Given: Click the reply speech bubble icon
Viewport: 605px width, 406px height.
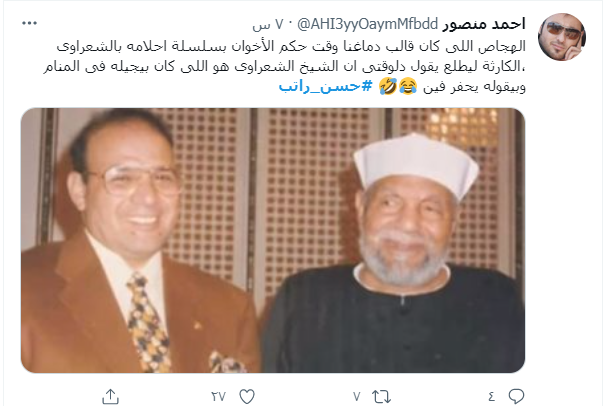Looking at the screenshot, I should coord(516,396).
